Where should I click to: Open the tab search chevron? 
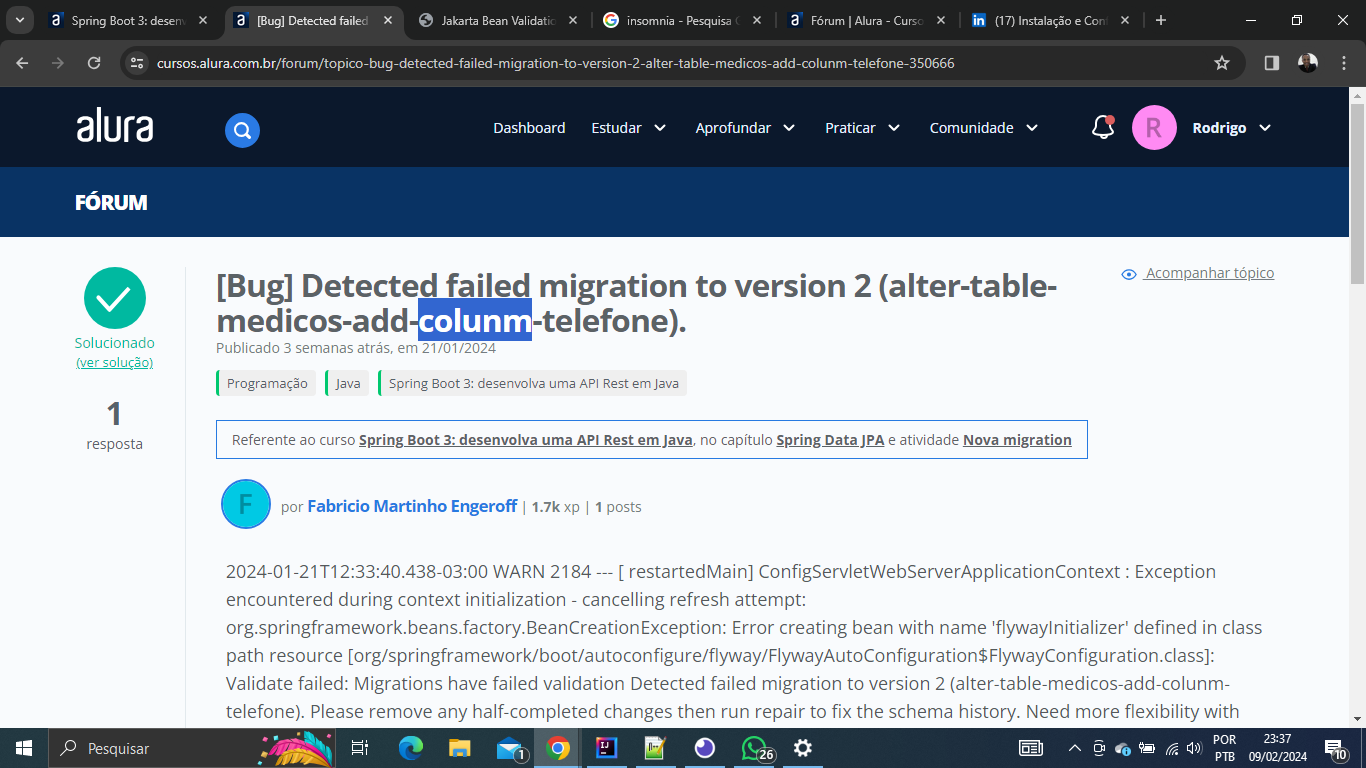click(x=19, y=20)
